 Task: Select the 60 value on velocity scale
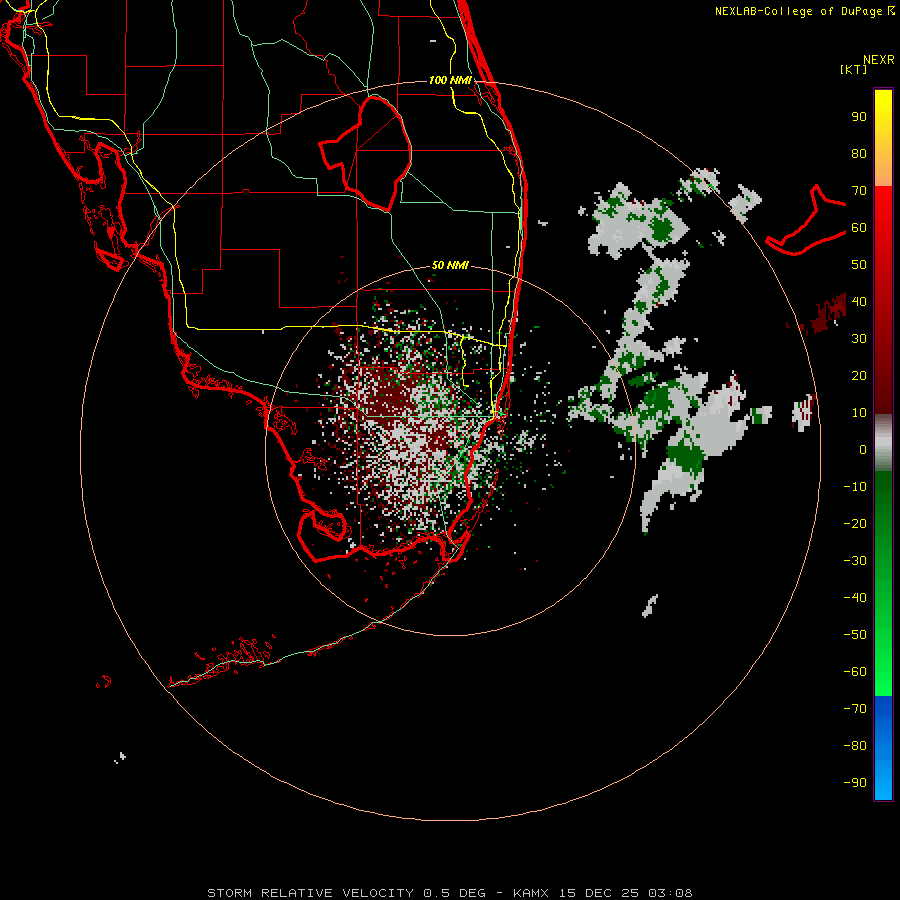click(859, 228)
